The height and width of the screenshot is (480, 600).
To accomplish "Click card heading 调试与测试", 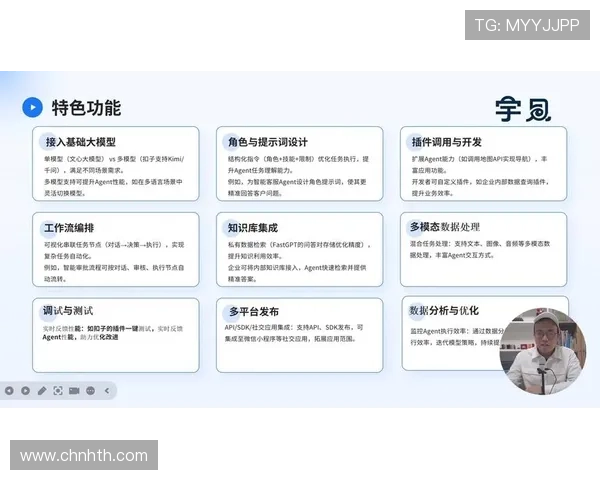I will (x=68, y=310).
